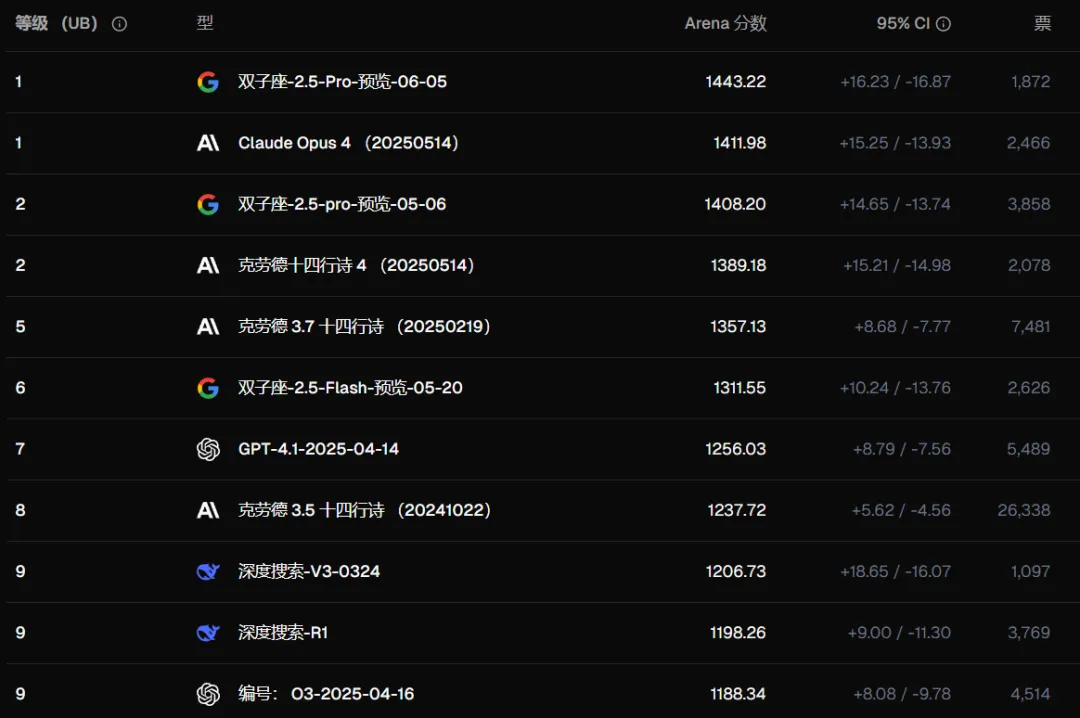The width and height of the screenshot is (1080, 718).
Task: Click the Anthropic logo beside 克劳德 3.7 十四行诗
Action: click(208, 327)
